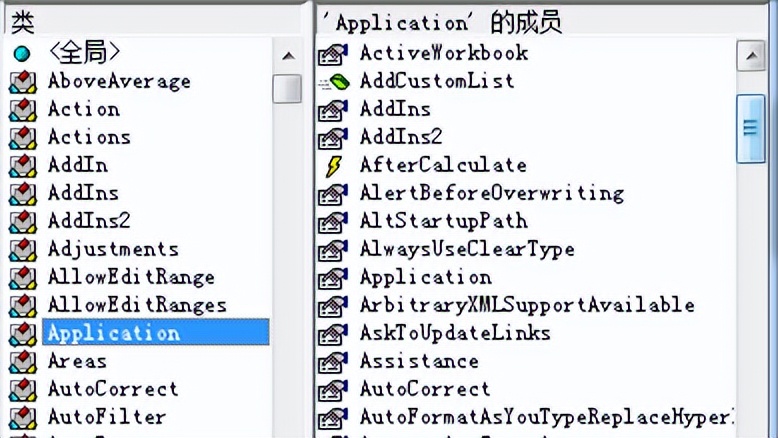Click the class icon beside AllowEditRanges
The width and height of the screenshot is (778, 438).
[x=23, y=306]
